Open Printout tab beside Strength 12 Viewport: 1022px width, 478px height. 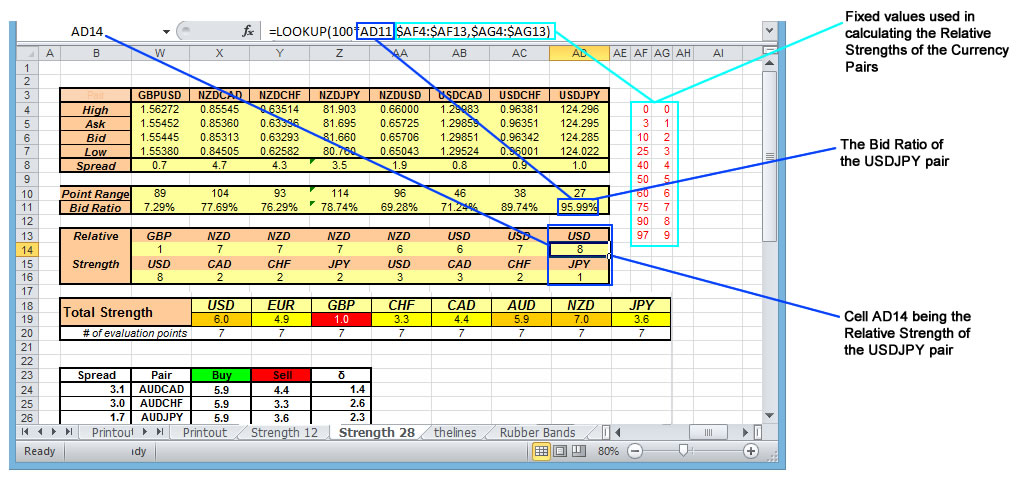tap(205, 432)
